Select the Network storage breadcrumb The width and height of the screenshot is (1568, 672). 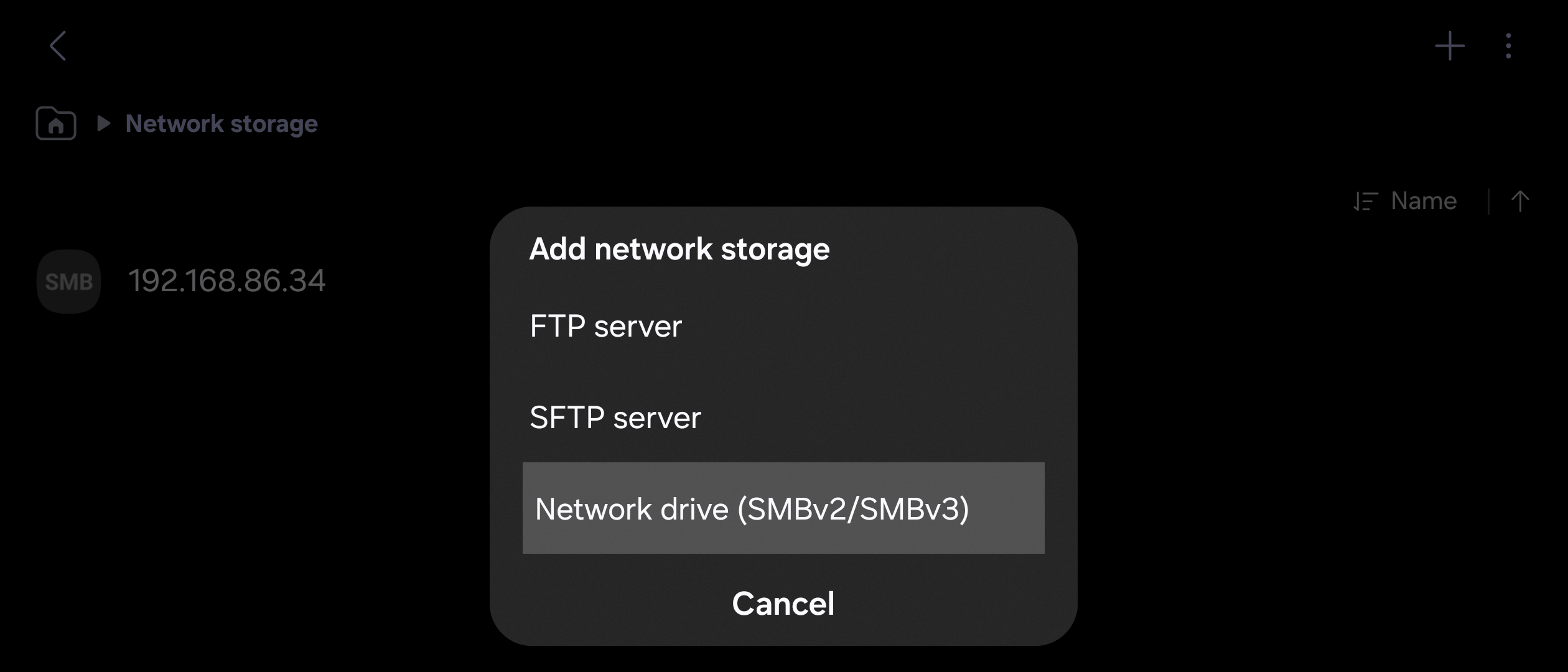click(222, 123)
